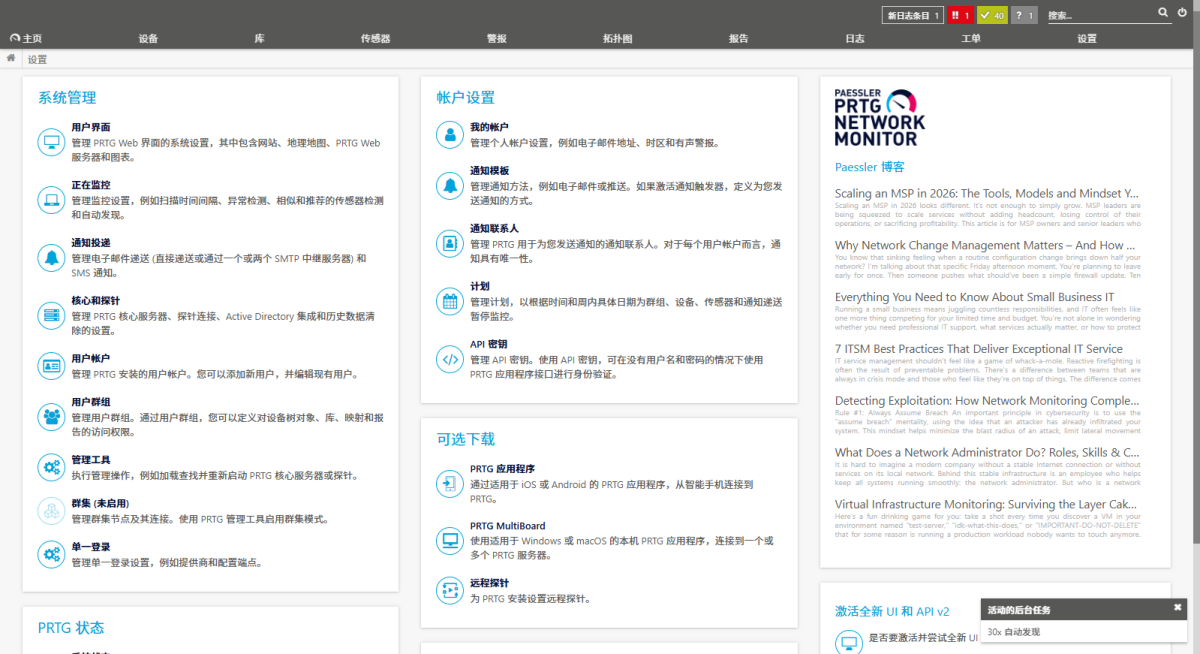Close the 活动的后台任务 popup
Viewport: 1200px width, 654px height.
pos(1177,607)
